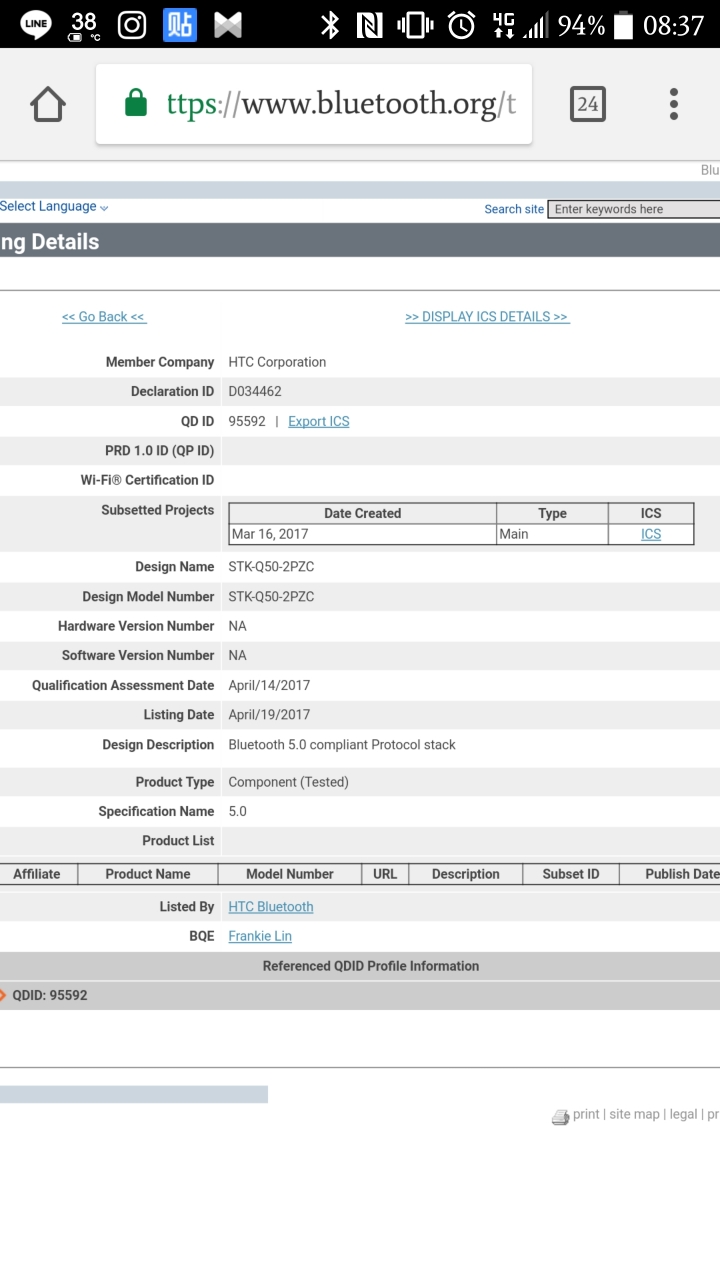The width and height of the screenshot is (720, 1280).
Task: Tap the battery status icon
Action: (624, 25)
